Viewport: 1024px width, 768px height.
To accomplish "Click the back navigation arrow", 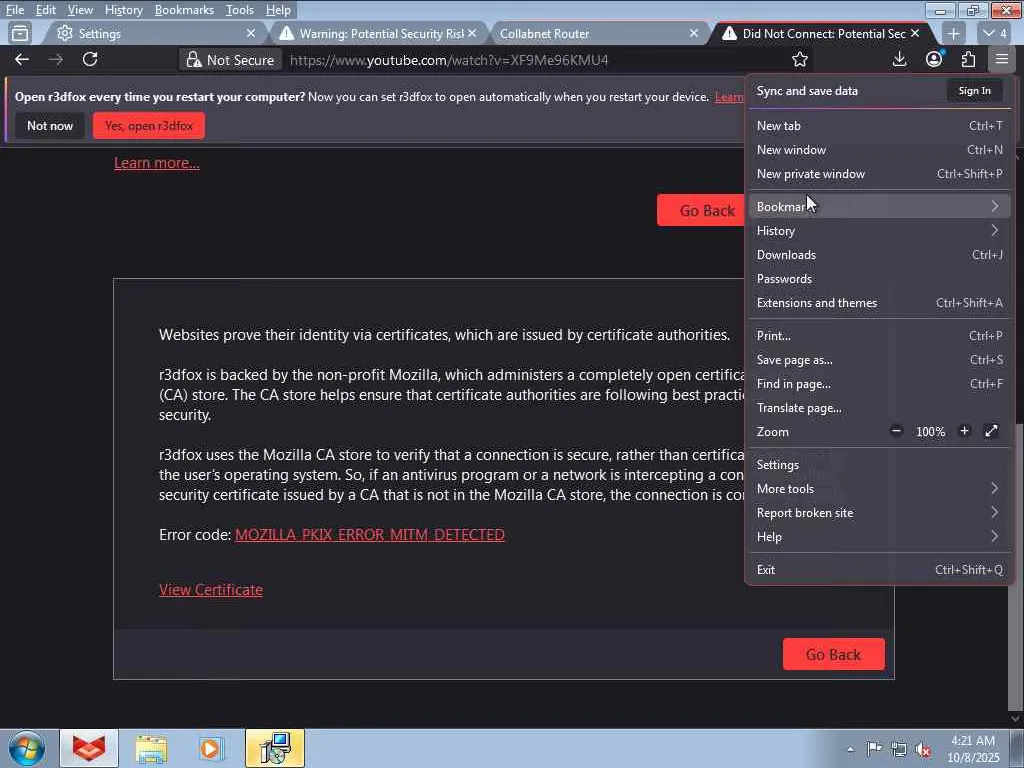I will 22,59.
